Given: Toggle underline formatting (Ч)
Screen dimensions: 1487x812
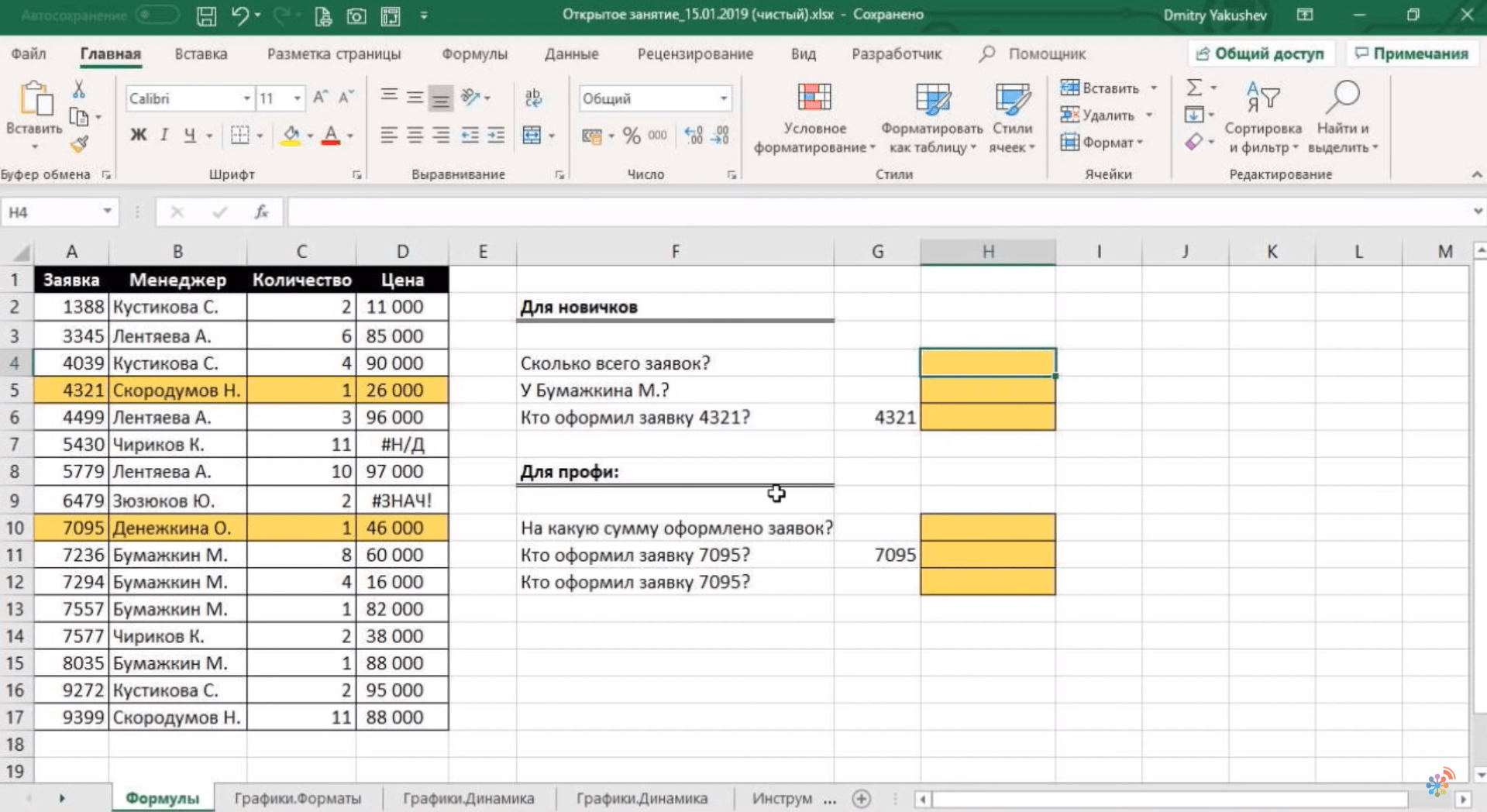Looking at the screenshot, I should (x=189, y=135).
